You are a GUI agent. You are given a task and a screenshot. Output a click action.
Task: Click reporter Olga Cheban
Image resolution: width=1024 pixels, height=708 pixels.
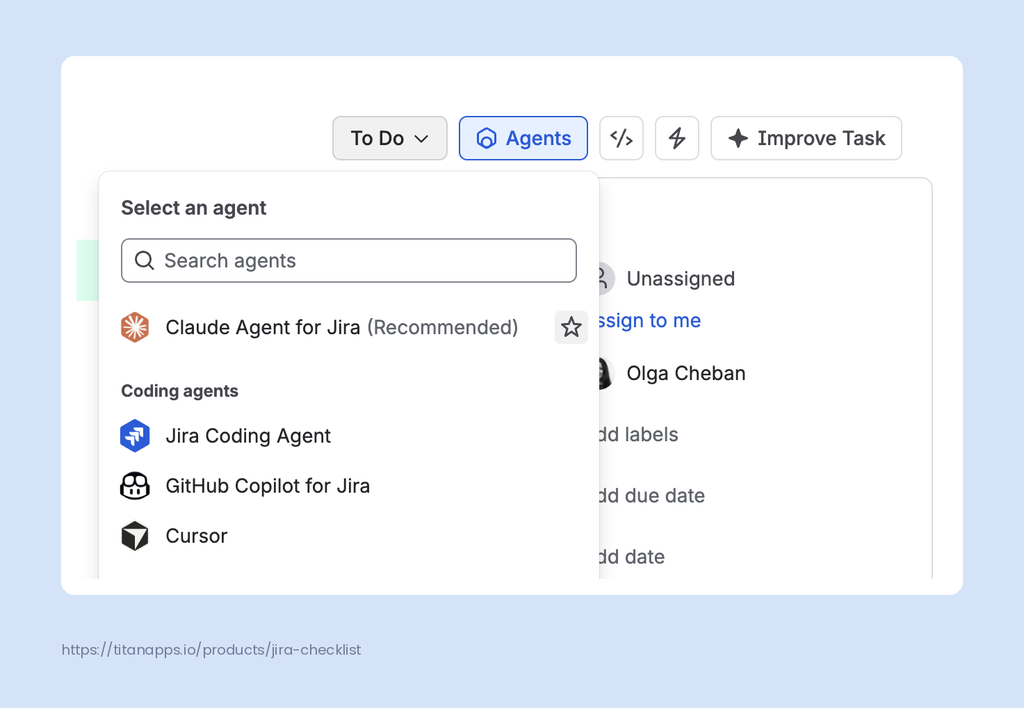[686, 373]
